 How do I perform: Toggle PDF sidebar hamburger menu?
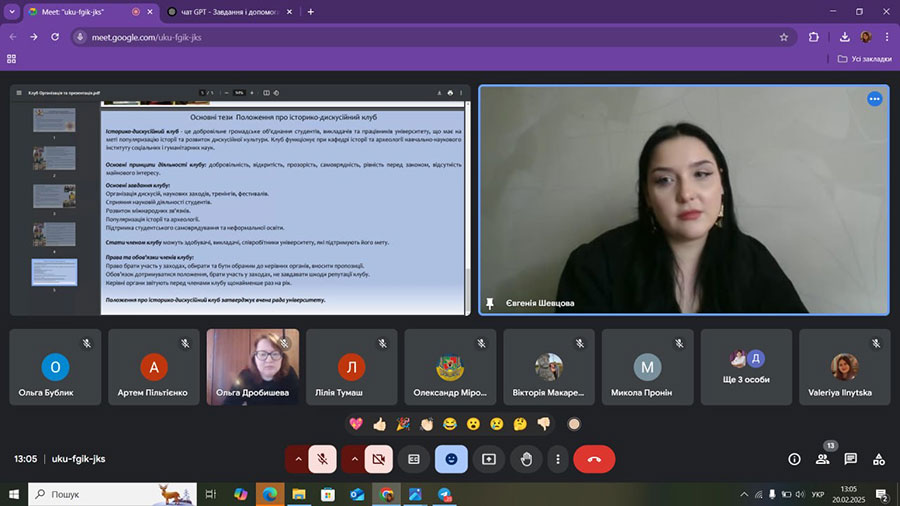[19, 92]
